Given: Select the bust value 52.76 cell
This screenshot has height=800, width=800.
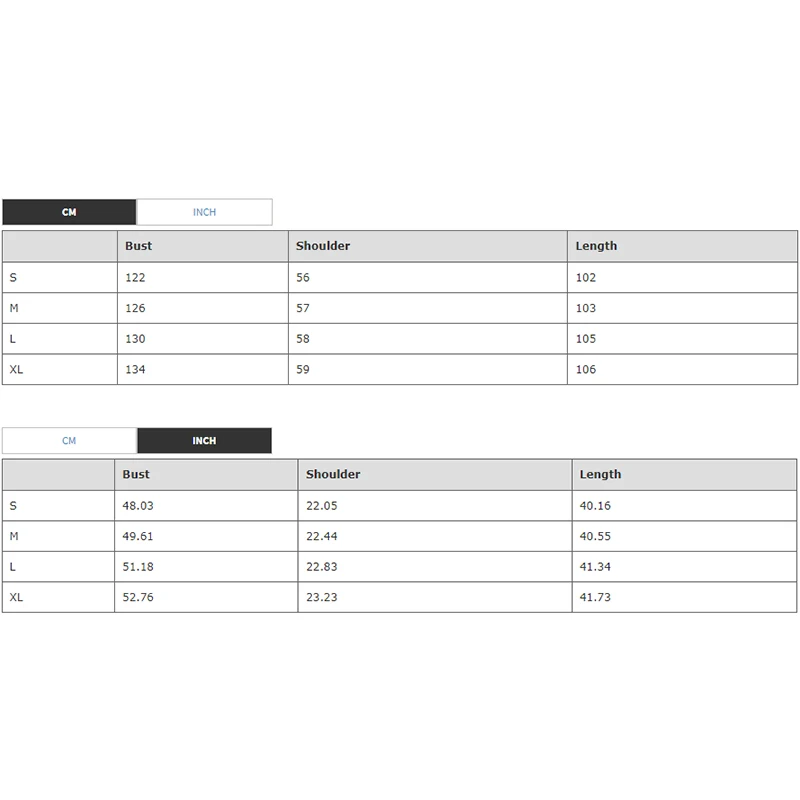Looking at the screenshot, I should tap(138, 598).
